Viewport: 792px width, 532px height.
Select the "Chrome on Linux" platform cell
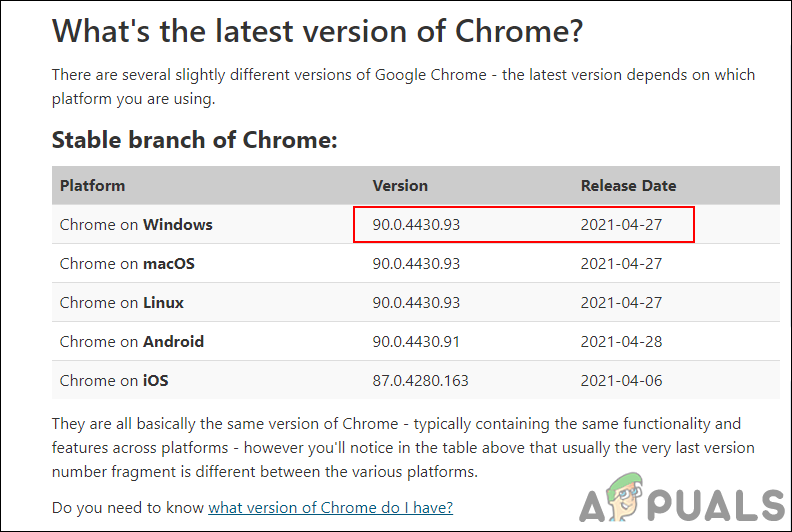122,302
